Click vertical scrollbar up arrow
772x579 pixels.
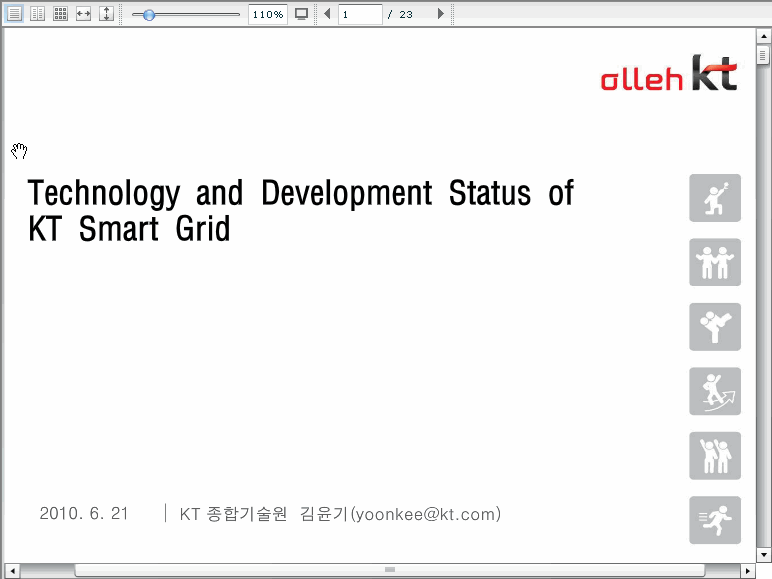763,36
